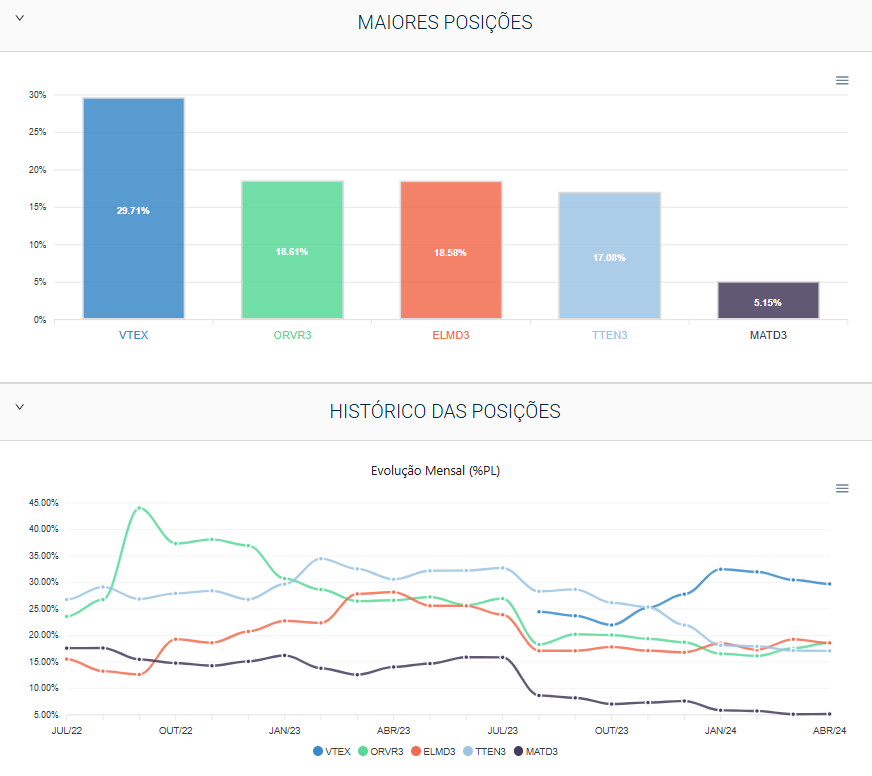Click the ORVR3 peak point near 45%
This screenshot has width=872, height=776.
[x=139, y=508]
